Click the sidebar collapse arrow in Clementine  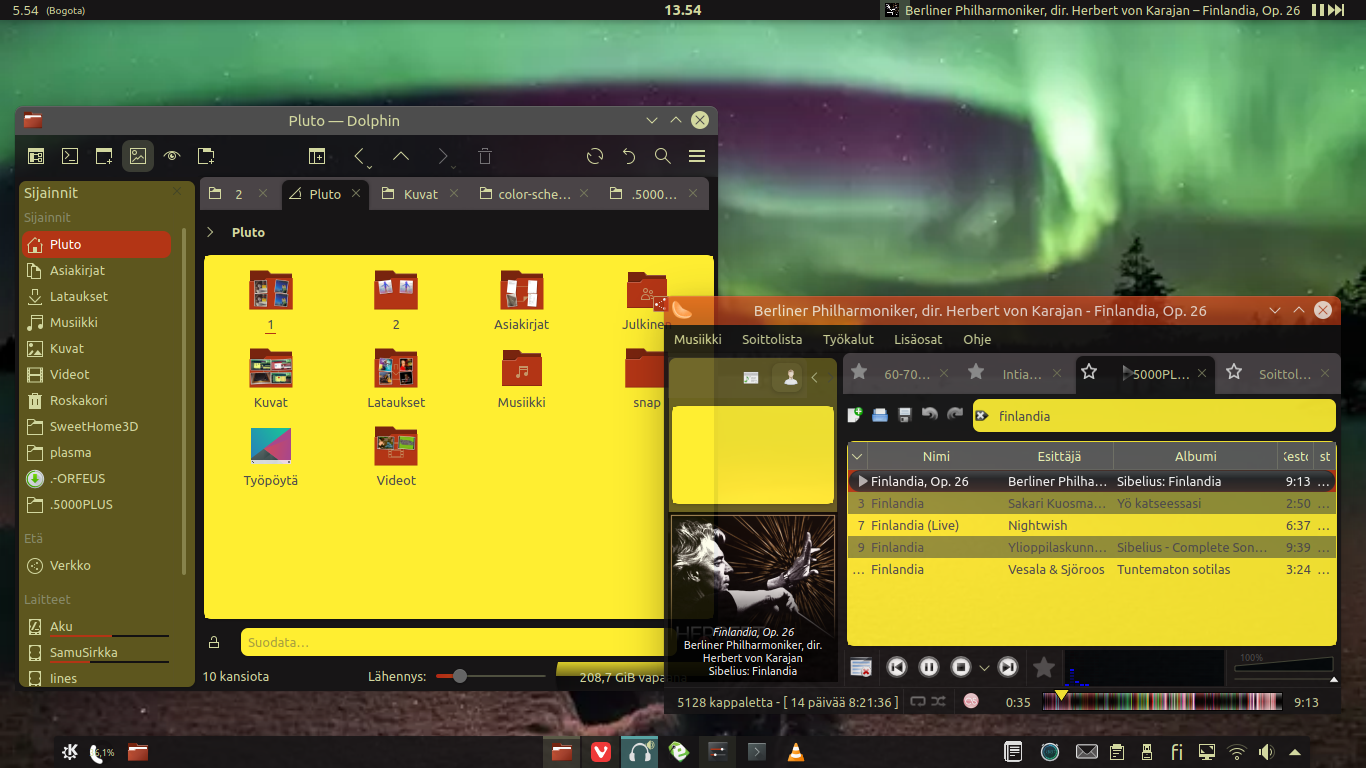(814, 377)
